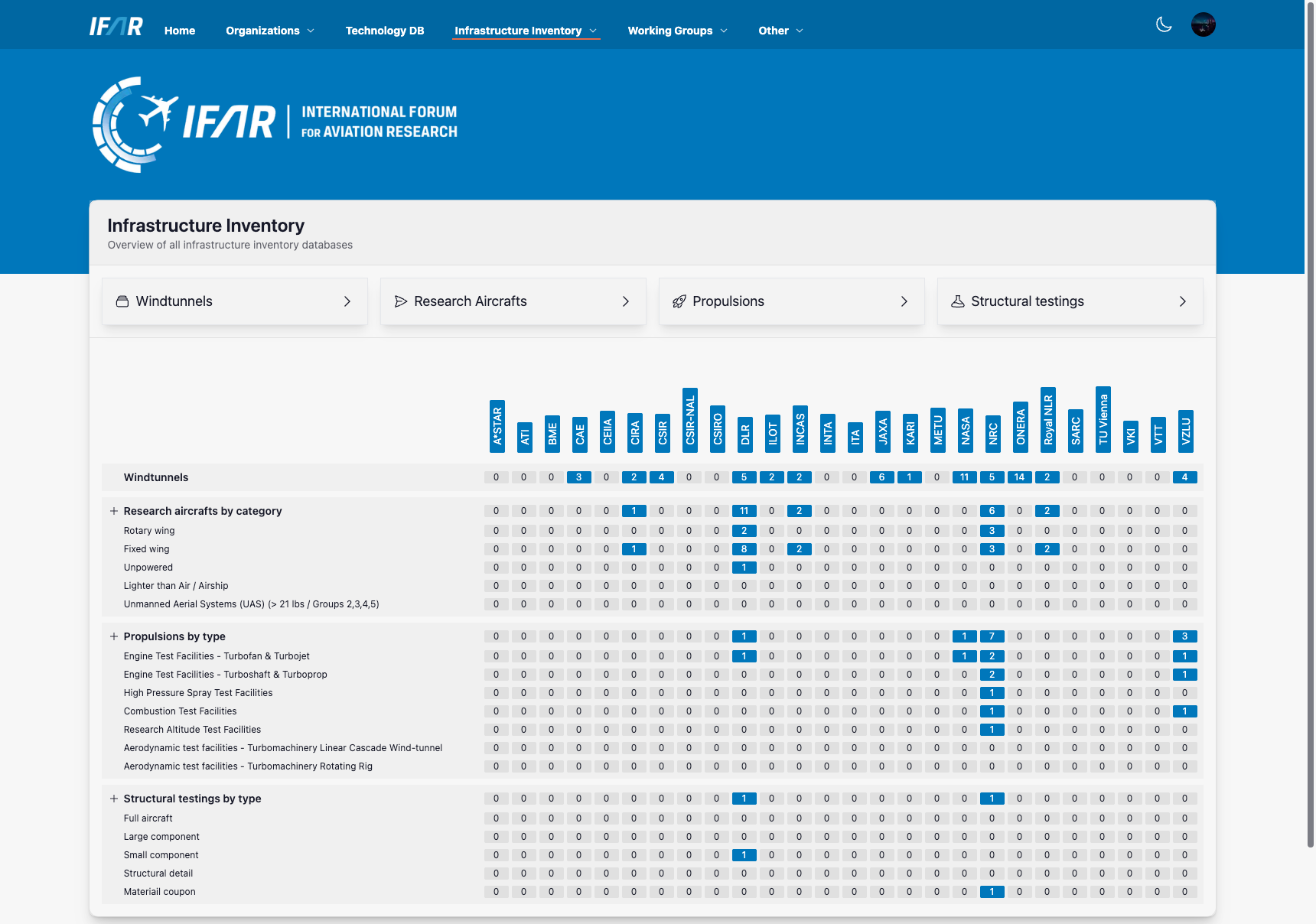The height and width of the screenshot is (924, 1316).
Task: Select the NASA column header
Action: coord(966,431)
